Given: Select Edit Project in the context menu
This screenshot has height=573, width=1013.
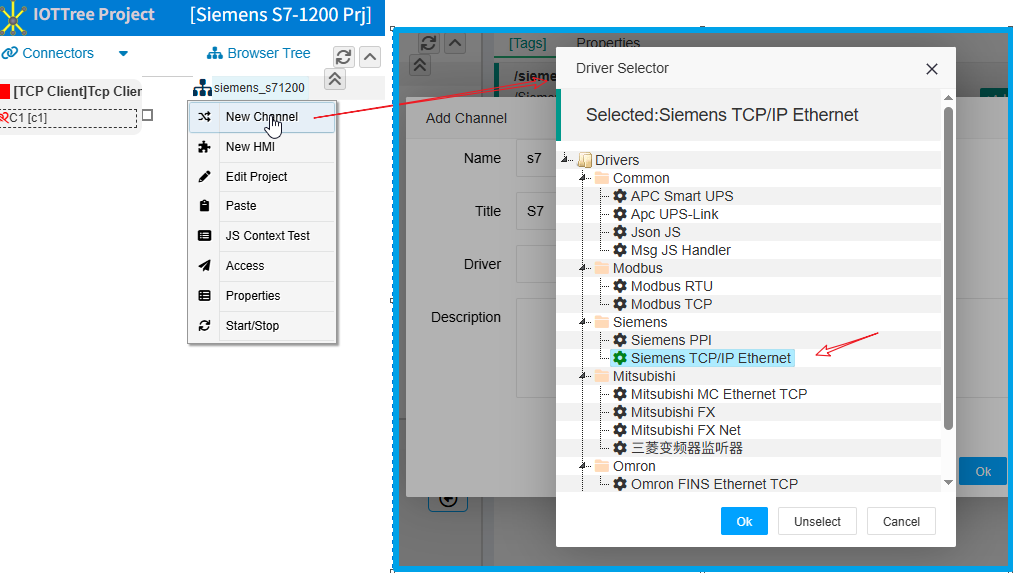Looking at the screenshot, I should [x=262, y=176].
